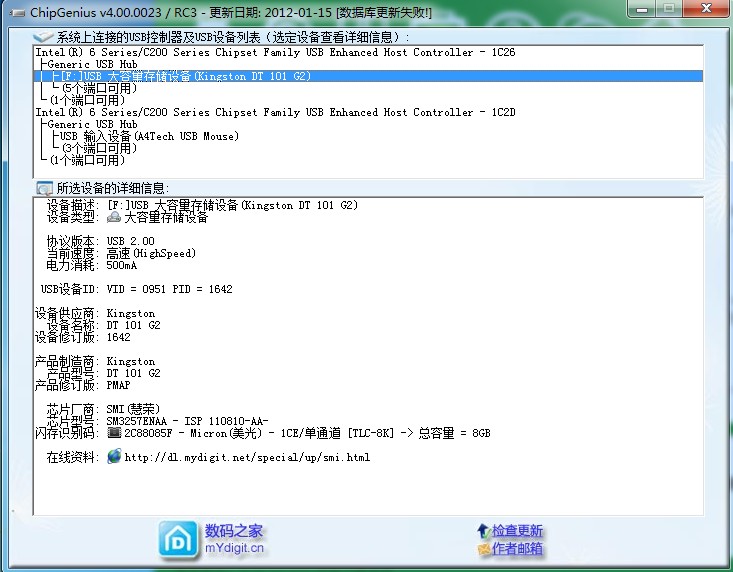Click the VID = 0951 PID = 1642 line
Screen dimensions: 733x572
coord(169,289)
